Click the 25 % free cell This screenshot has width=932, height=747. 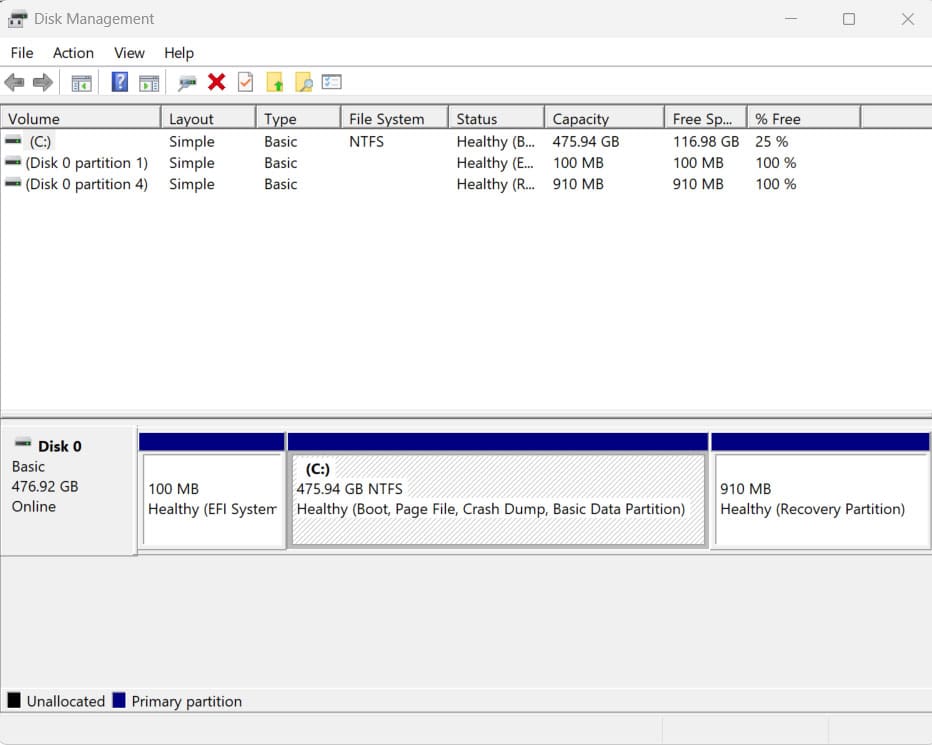pyautogui.click(x=772, y=142)
